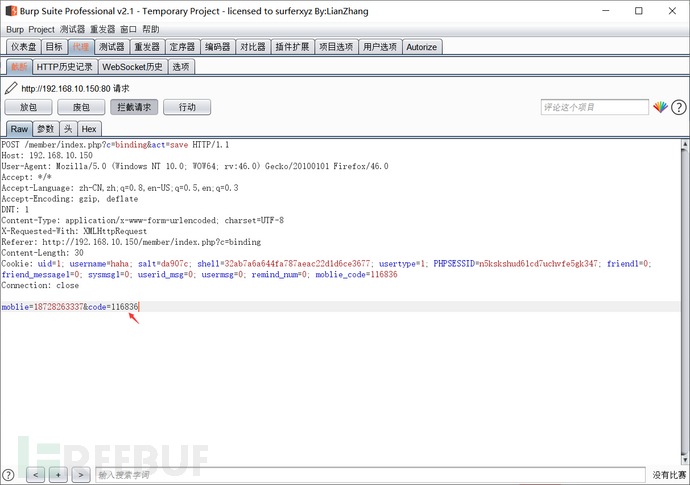Switch to the 仪表盘 tab

(24, 47)
